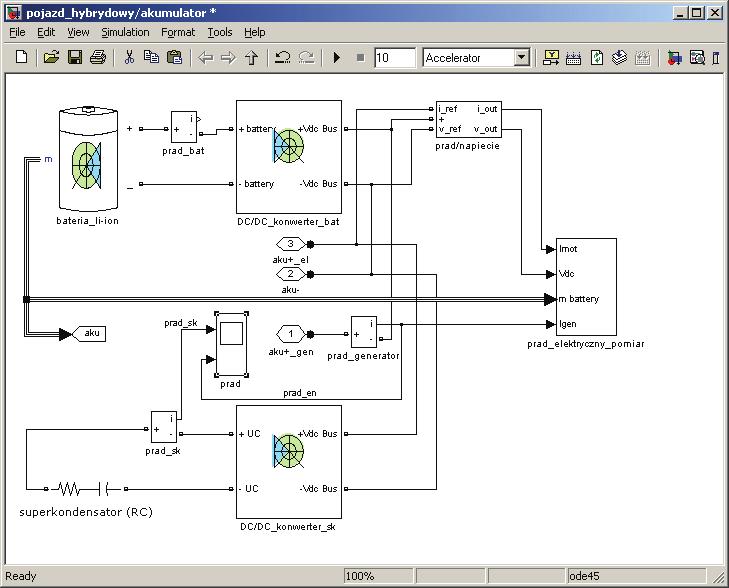Click the superkondensator (RC) label
Viewport: 729px width, 588px height.
click(86, 512)
